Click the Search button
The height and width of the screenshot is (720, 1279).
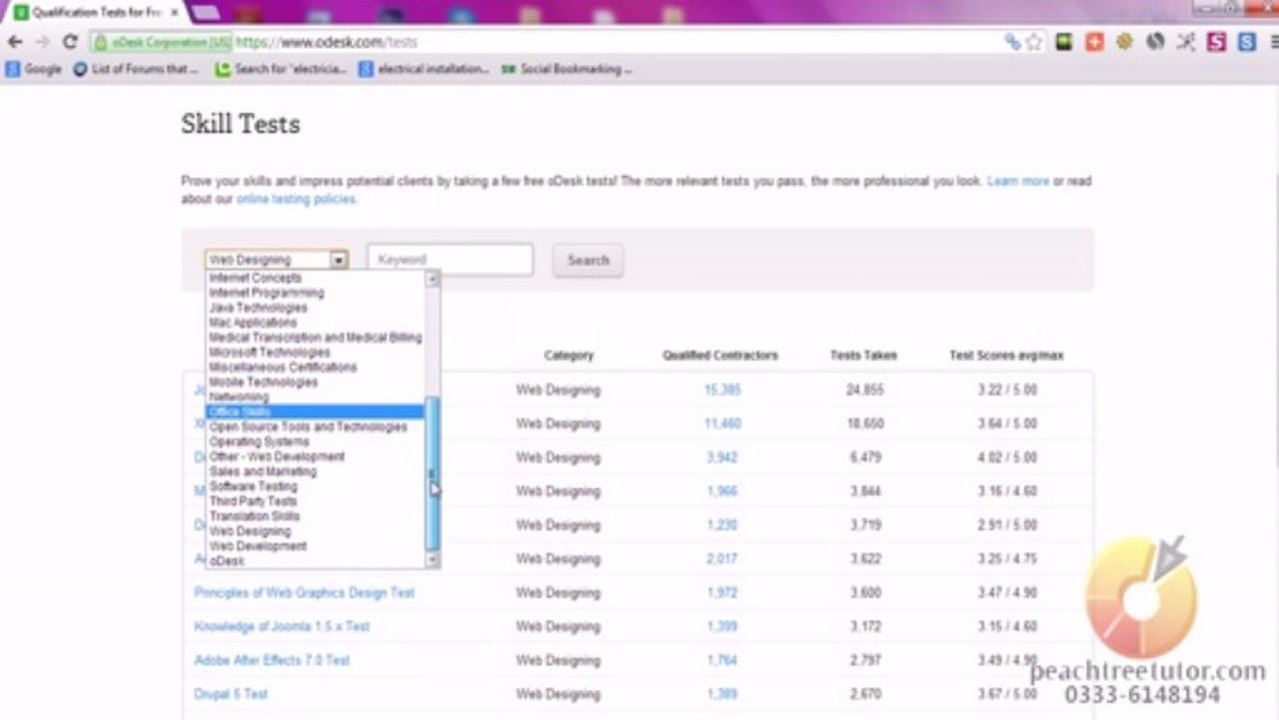588,260
